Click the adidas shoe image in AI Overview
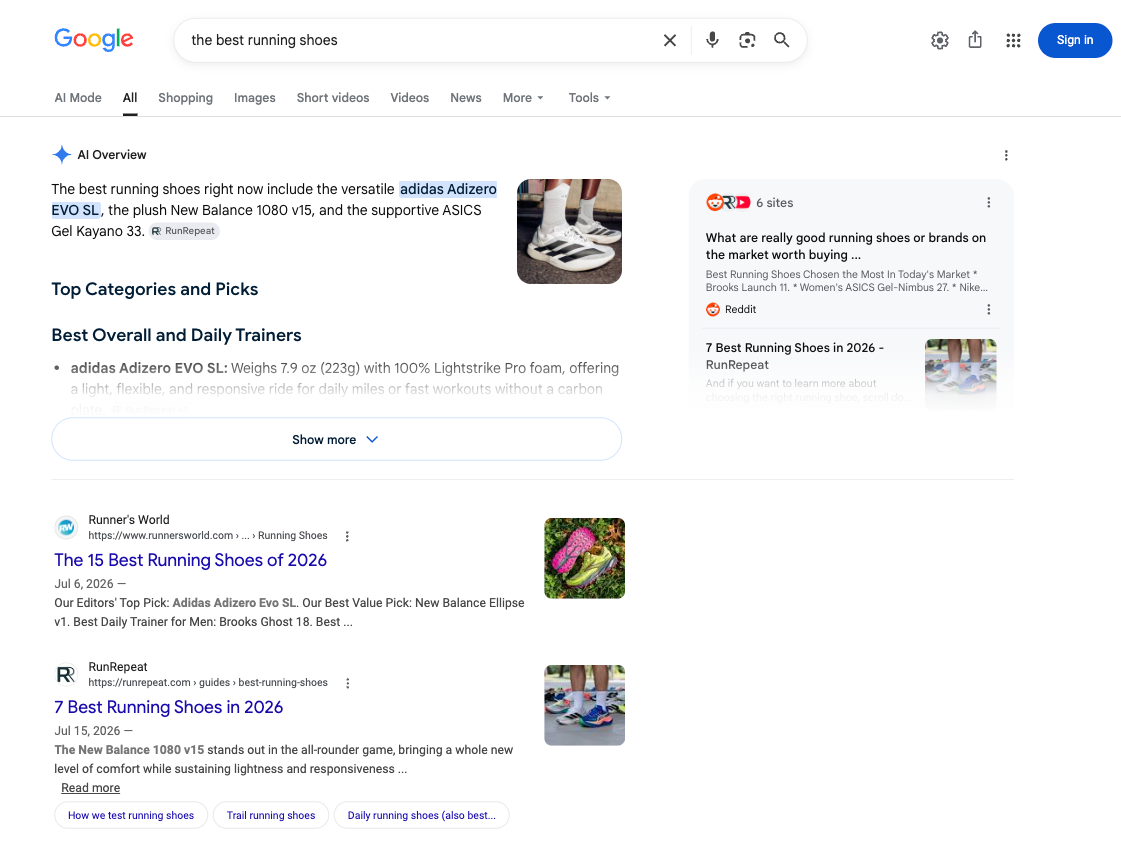Screen dimensions: 1121x850 pos(569,231)
